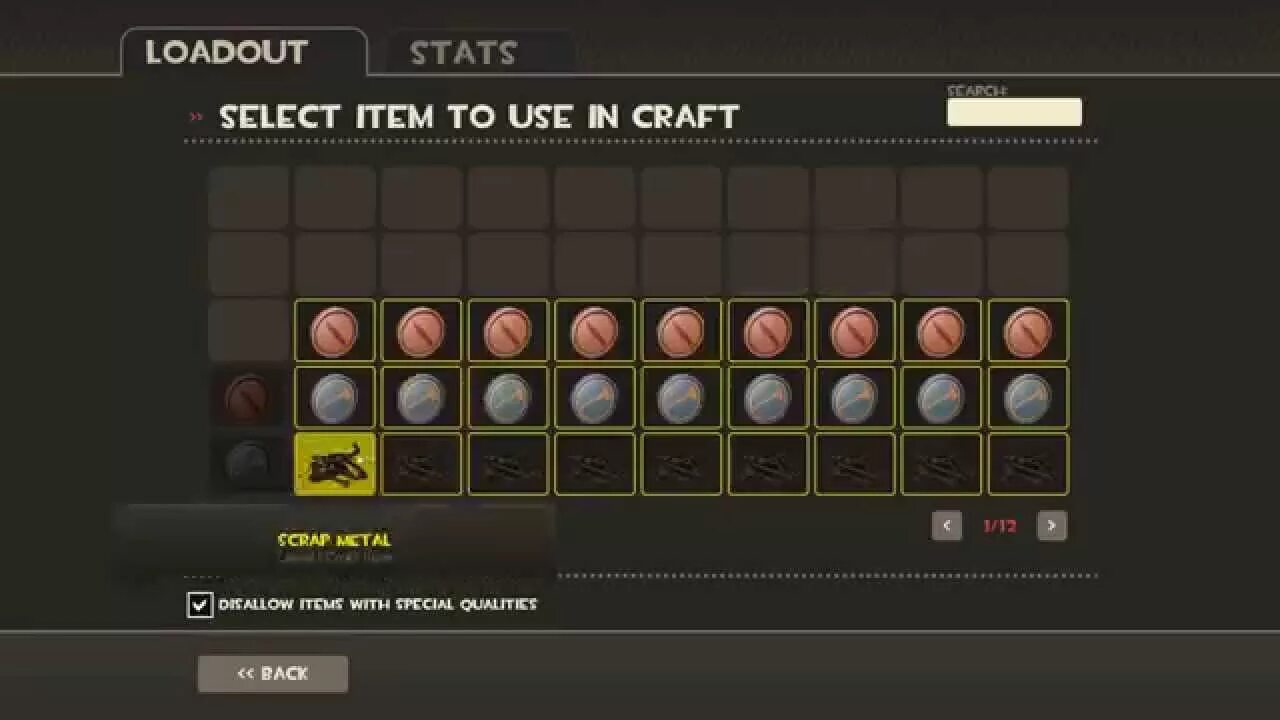
Task: Choose the fifth blue slot token
Action: click(681, 397)
